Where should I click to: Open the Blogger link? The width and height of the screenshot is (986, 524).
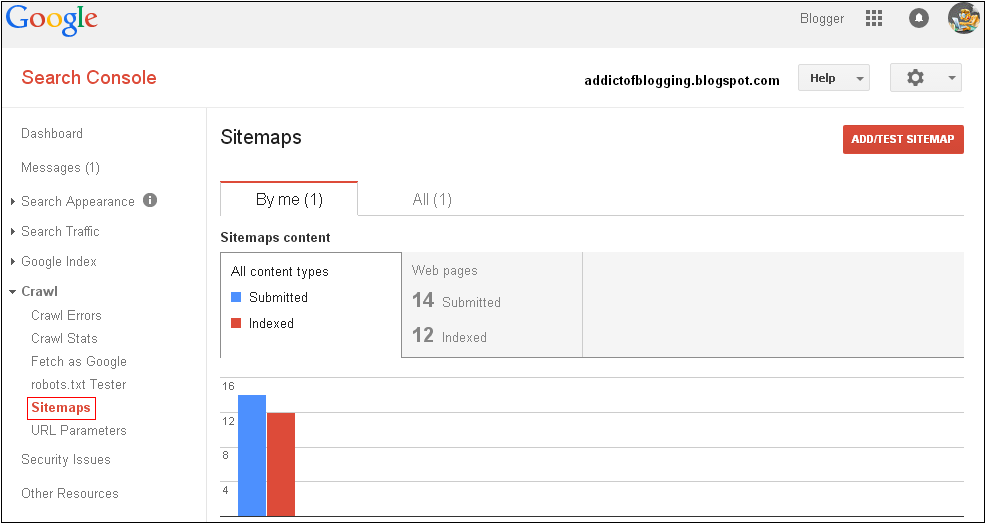[x=822, y=19]
